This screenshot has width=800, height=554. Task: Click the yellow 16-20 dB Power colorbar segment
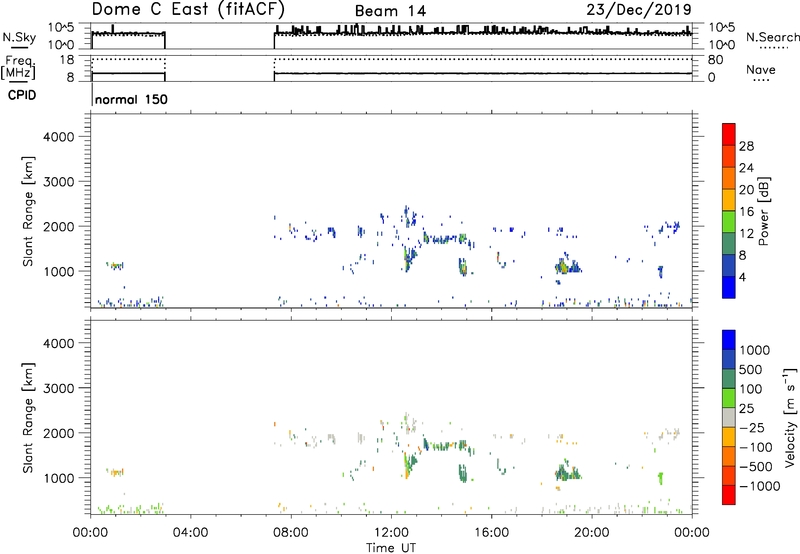point(729,199)
